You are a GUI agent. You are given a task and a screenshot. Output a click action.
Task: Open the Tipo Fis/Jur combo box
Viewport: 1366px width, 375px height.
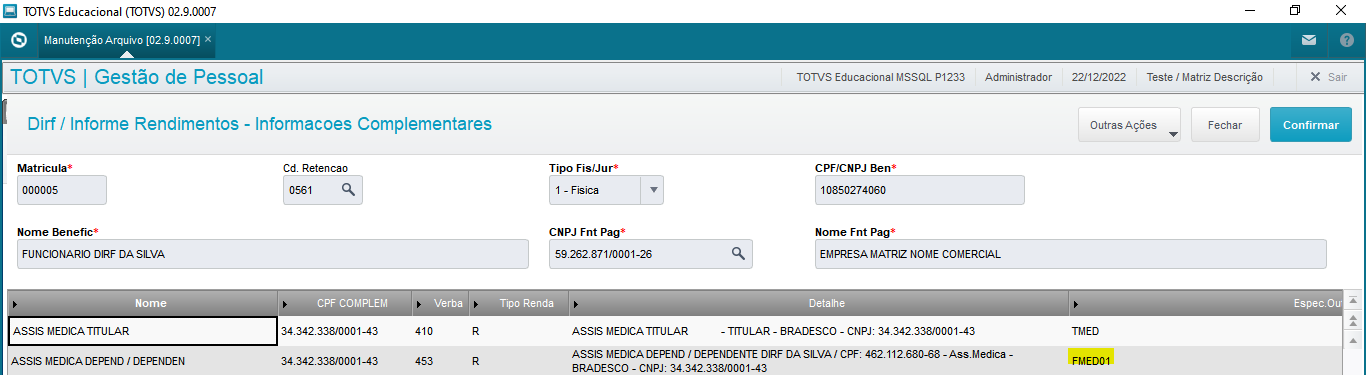coord(606,190)
